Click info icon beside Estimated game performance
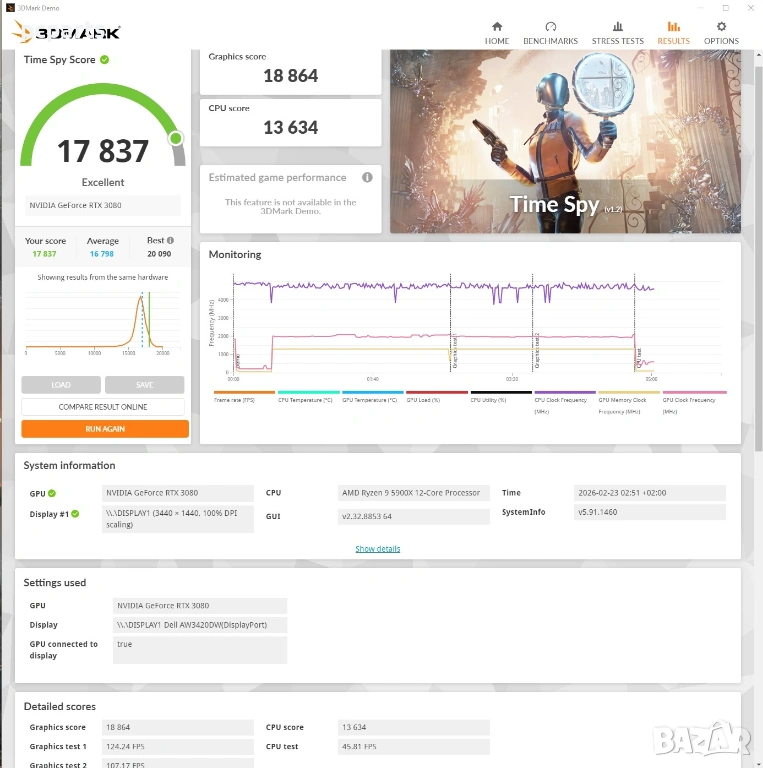 tap(367, 177)
